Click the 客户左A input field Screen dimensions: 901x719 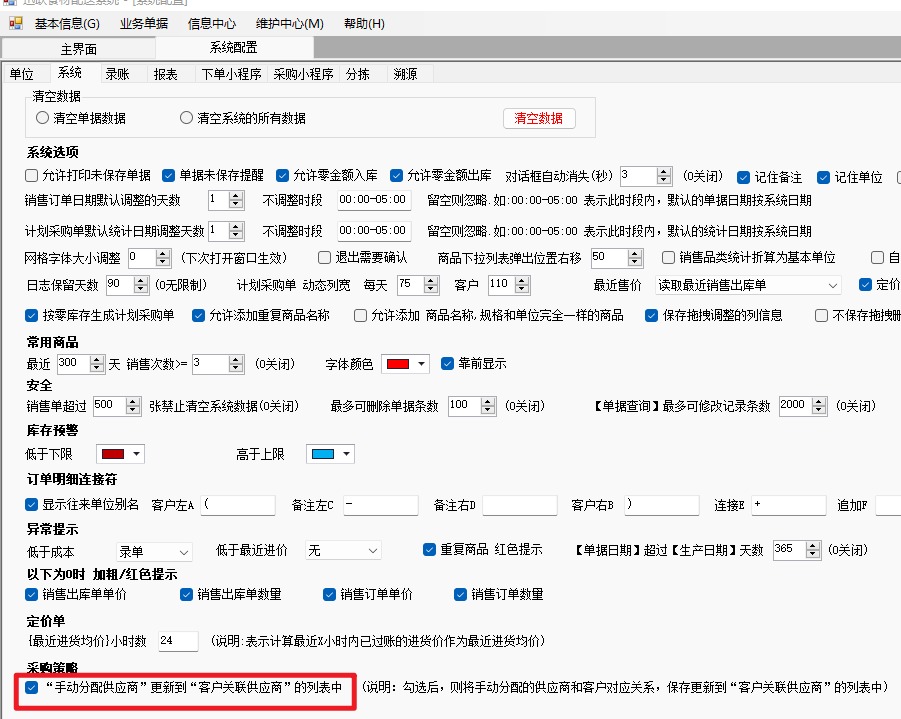click(x=238, y=505)
